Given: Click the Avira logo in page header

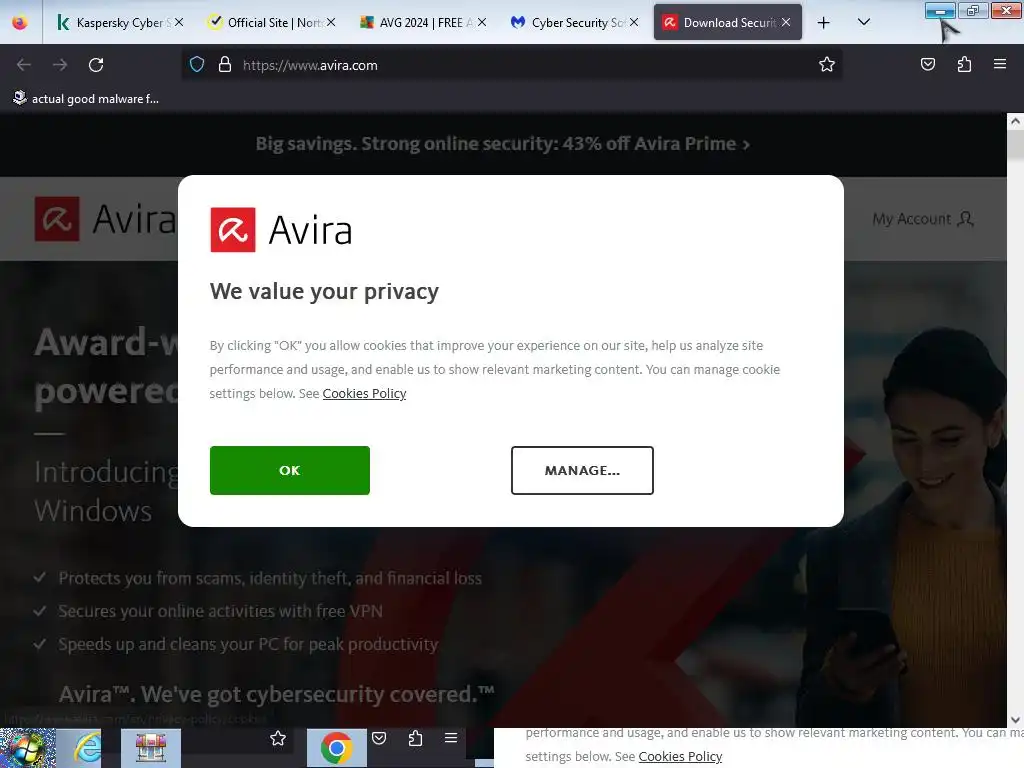Looking at the screenshot, I should point(104,219).
